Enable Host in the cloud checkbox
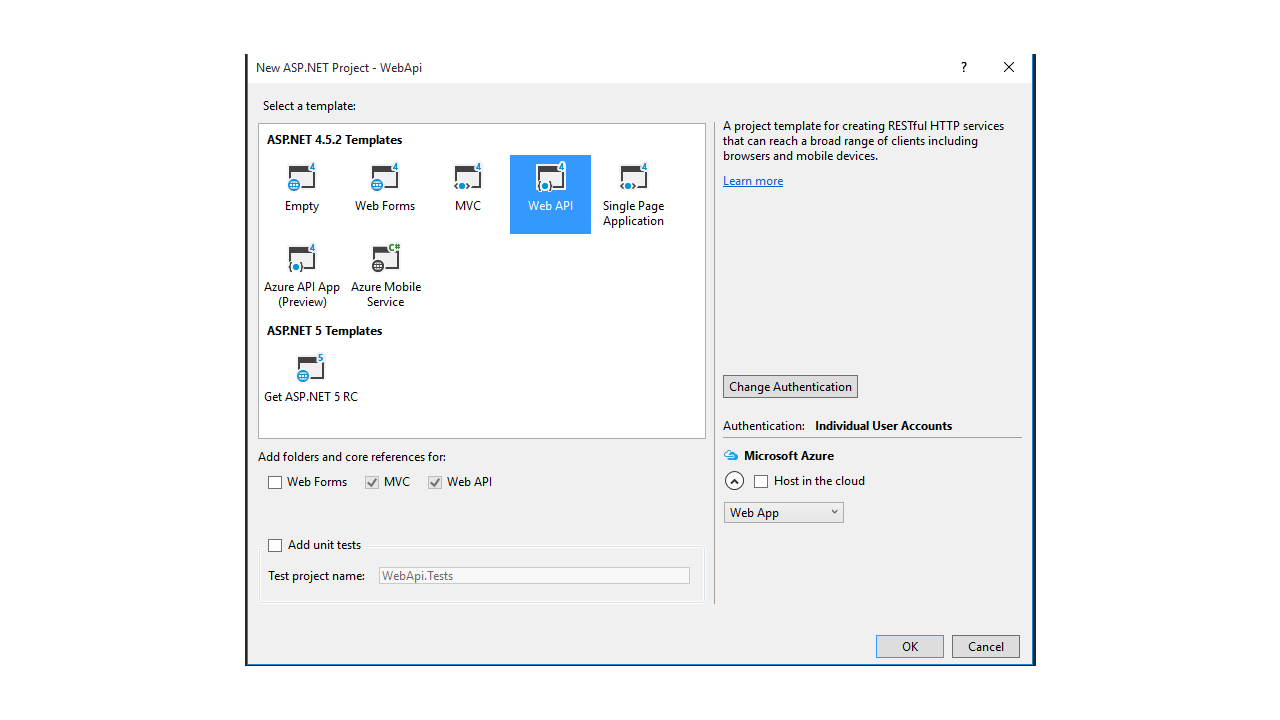Screen dimensions: 1280x720 tap(761, 481)
